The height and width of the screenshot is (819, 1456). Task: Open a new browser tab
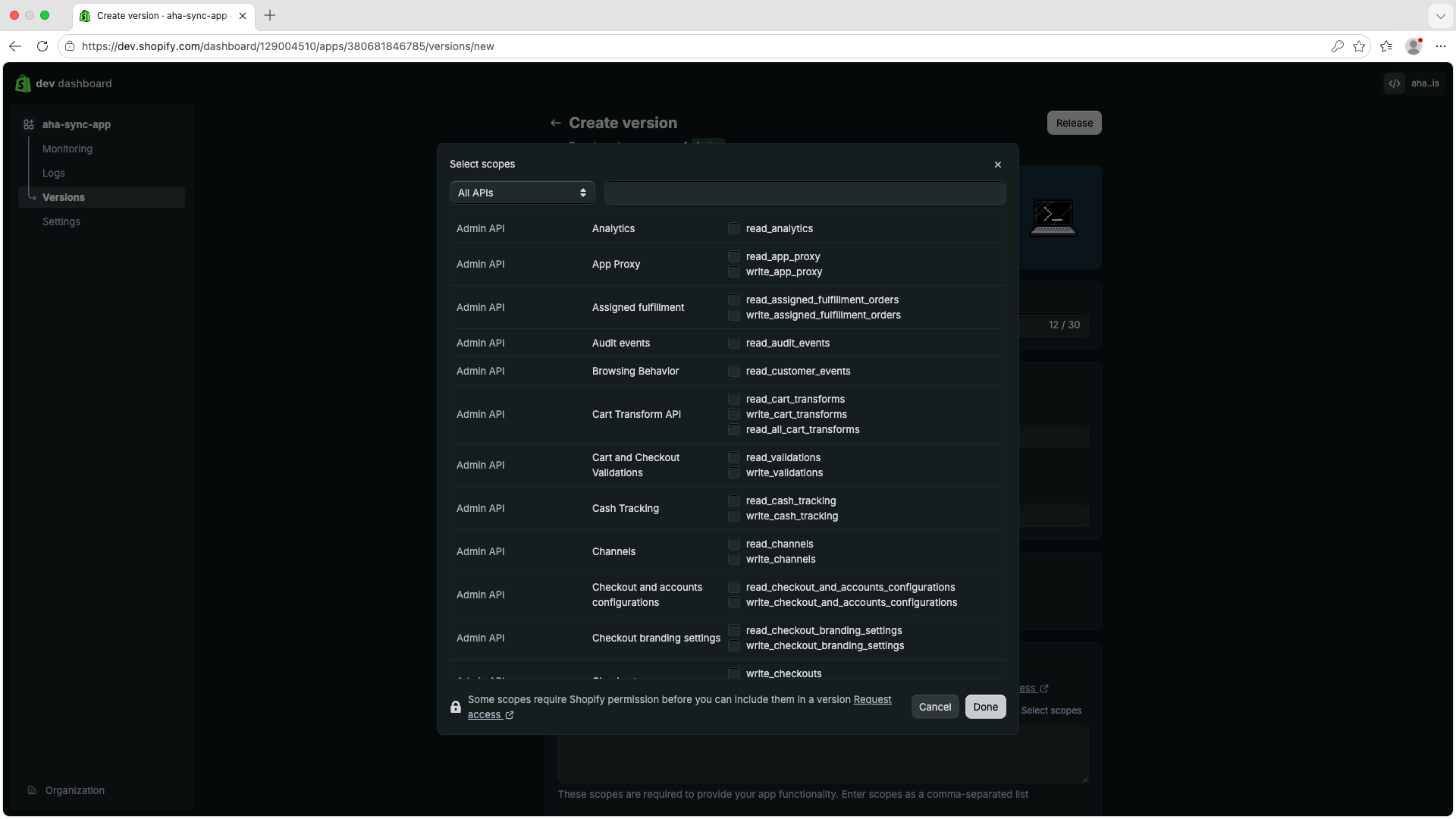pyautogui.click(x=270, y=15)
